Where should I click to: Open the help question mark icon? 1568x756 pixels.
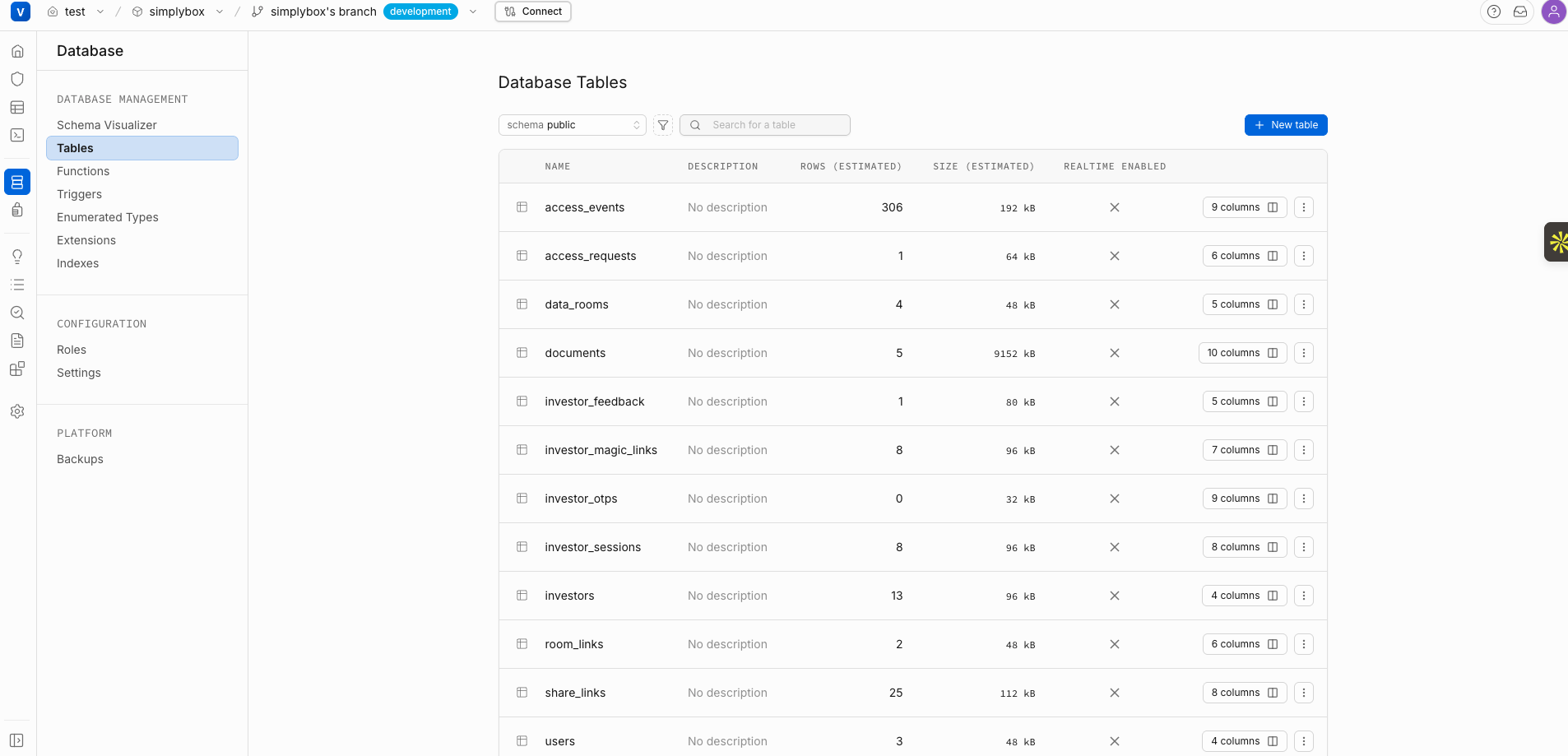pos(1494,12)
